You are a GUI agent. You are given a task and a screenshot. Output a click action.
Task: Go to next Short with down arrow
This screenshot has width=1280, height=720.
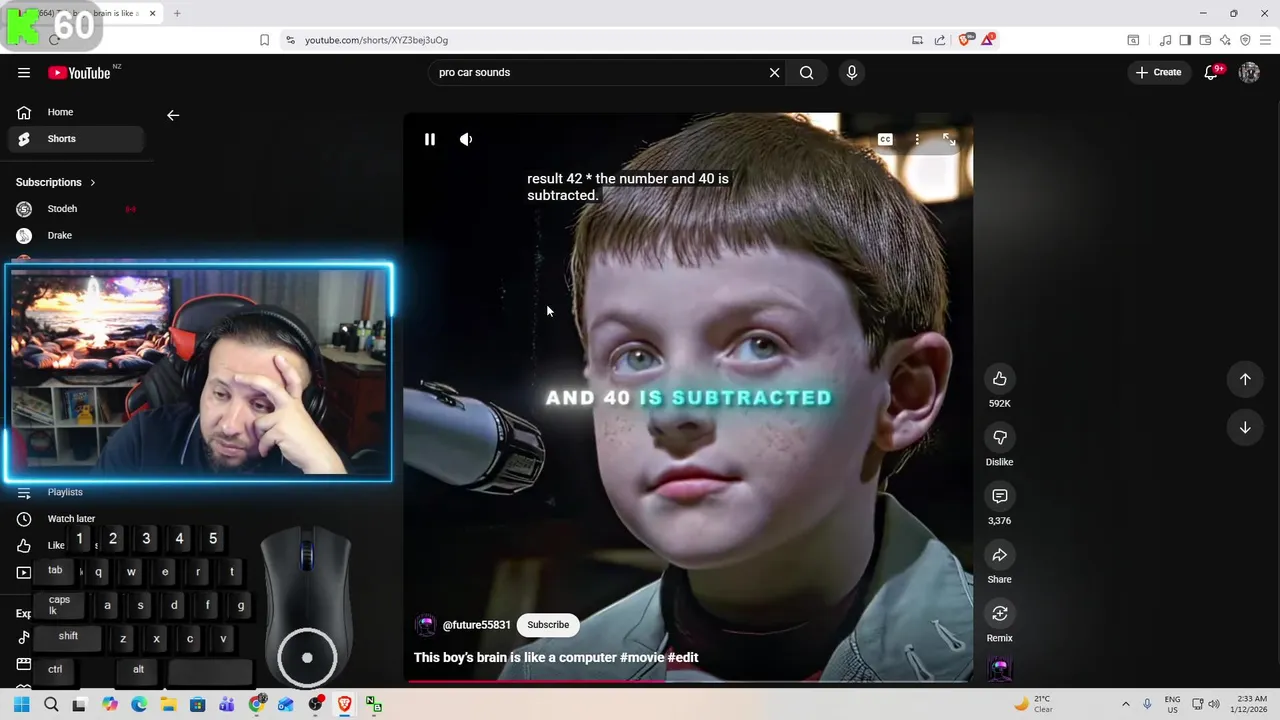(1245, 427)
